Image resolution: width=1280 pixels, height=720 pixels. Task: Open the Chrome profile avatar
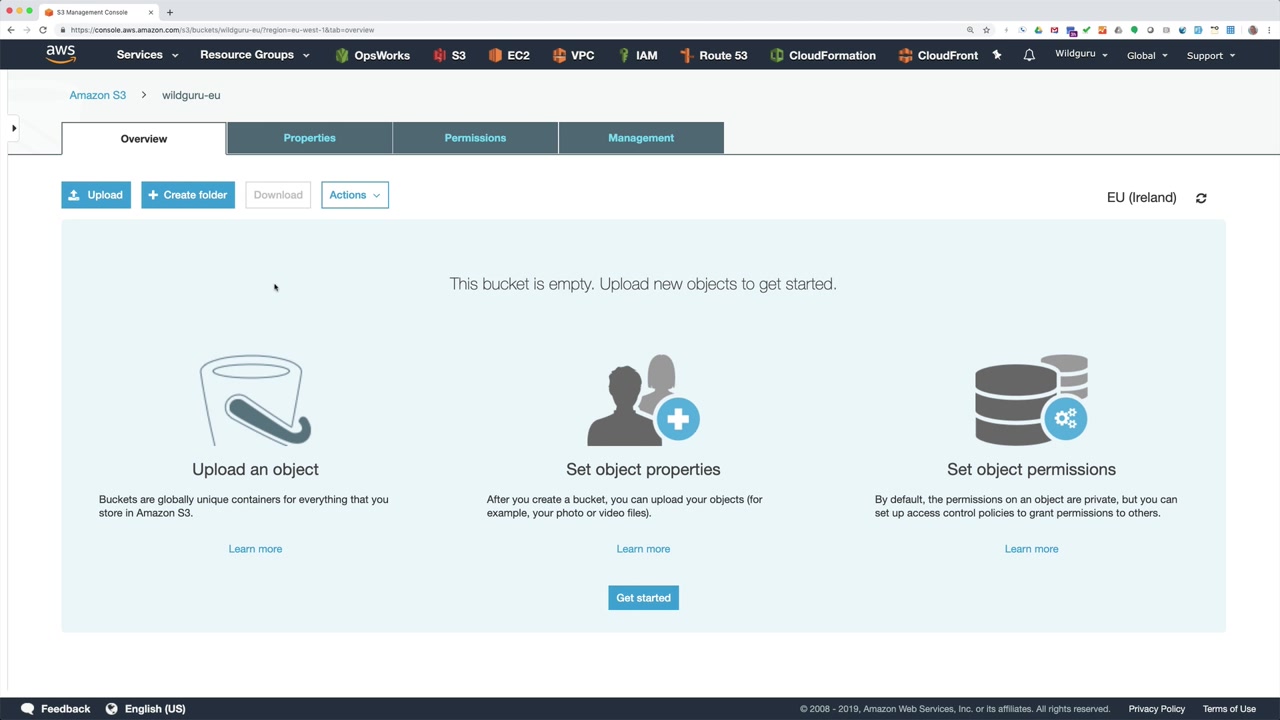1253,30
